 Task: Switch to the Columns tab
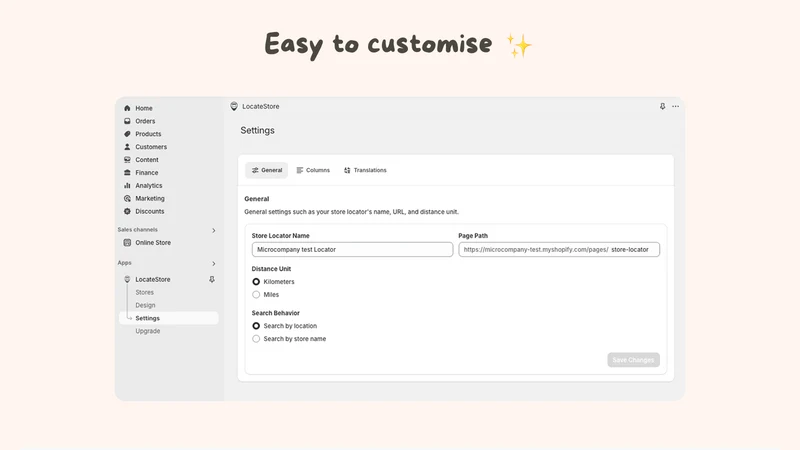pyautogui.click(x=313, y=170)
